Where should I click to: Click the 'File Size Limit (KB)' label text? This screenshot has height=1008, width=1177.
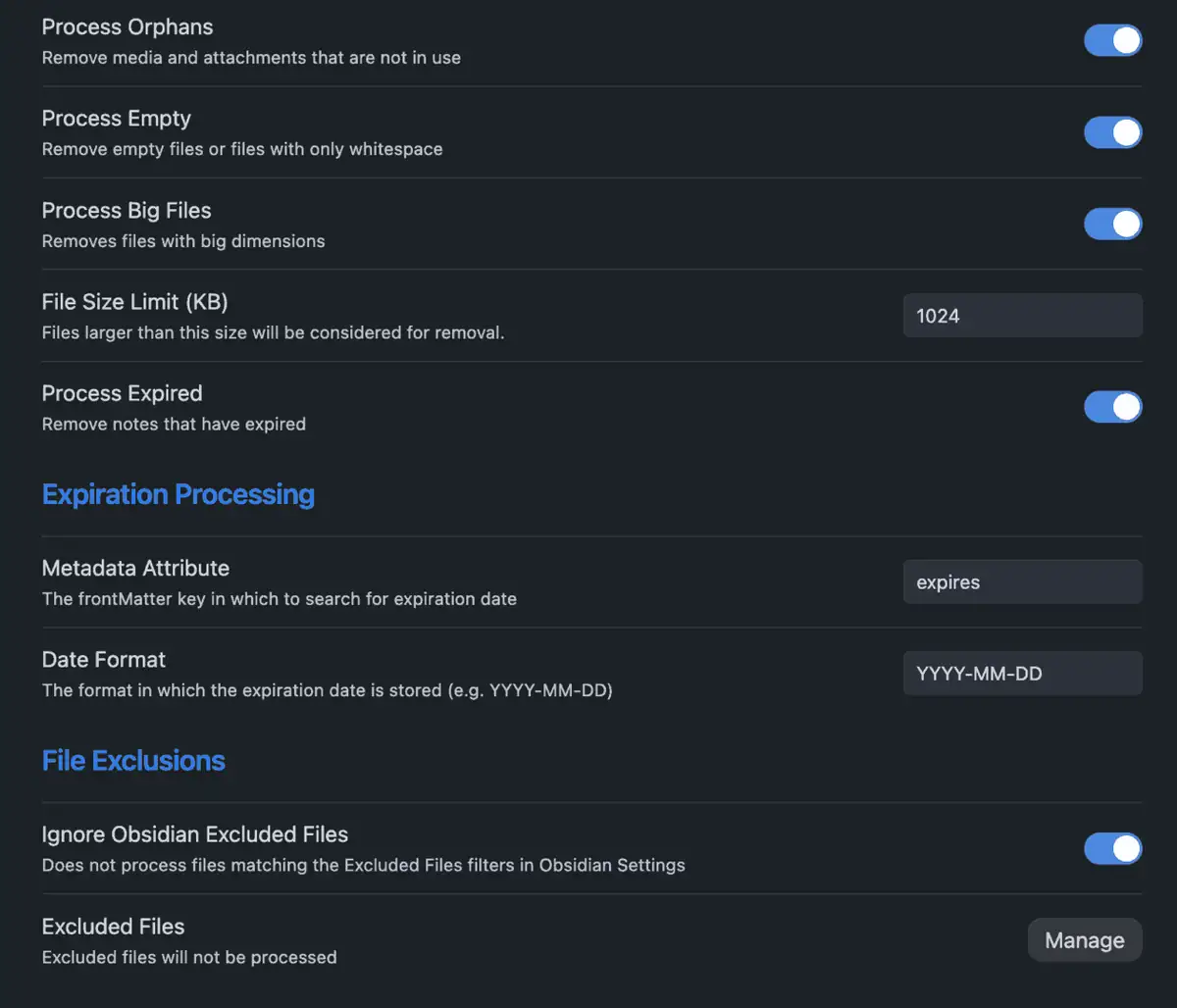click(134, 302)
